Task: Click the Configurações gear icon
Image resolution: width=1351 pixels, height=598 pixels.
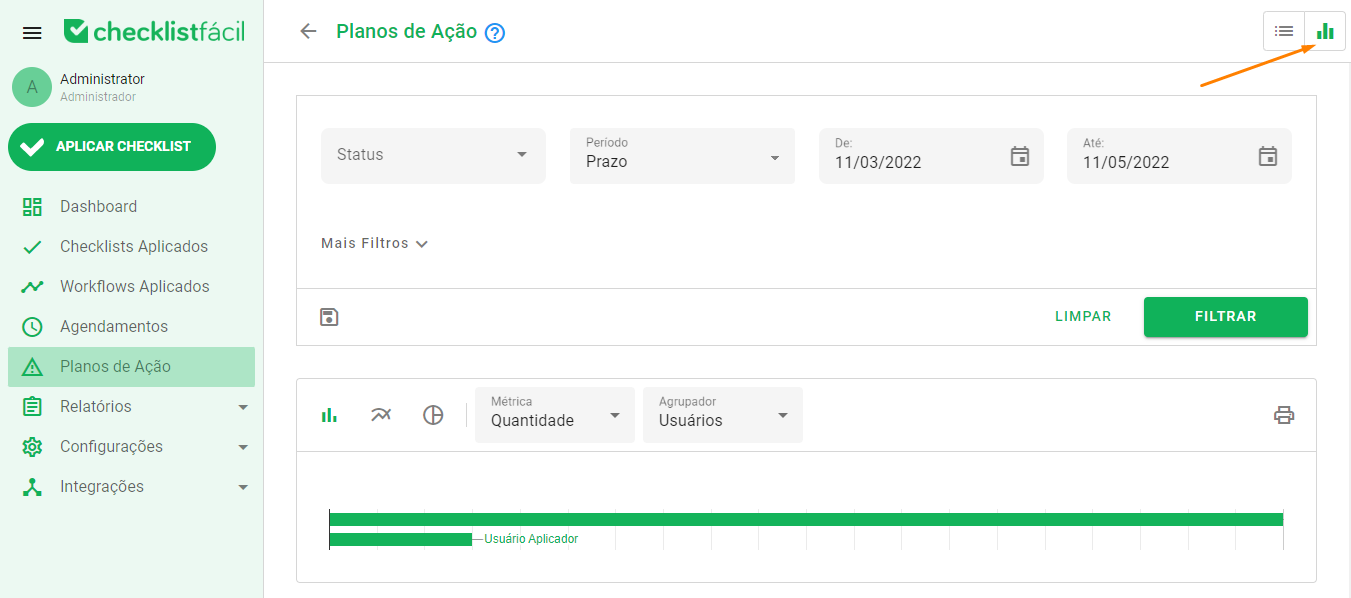Action: tap(32, 447)
